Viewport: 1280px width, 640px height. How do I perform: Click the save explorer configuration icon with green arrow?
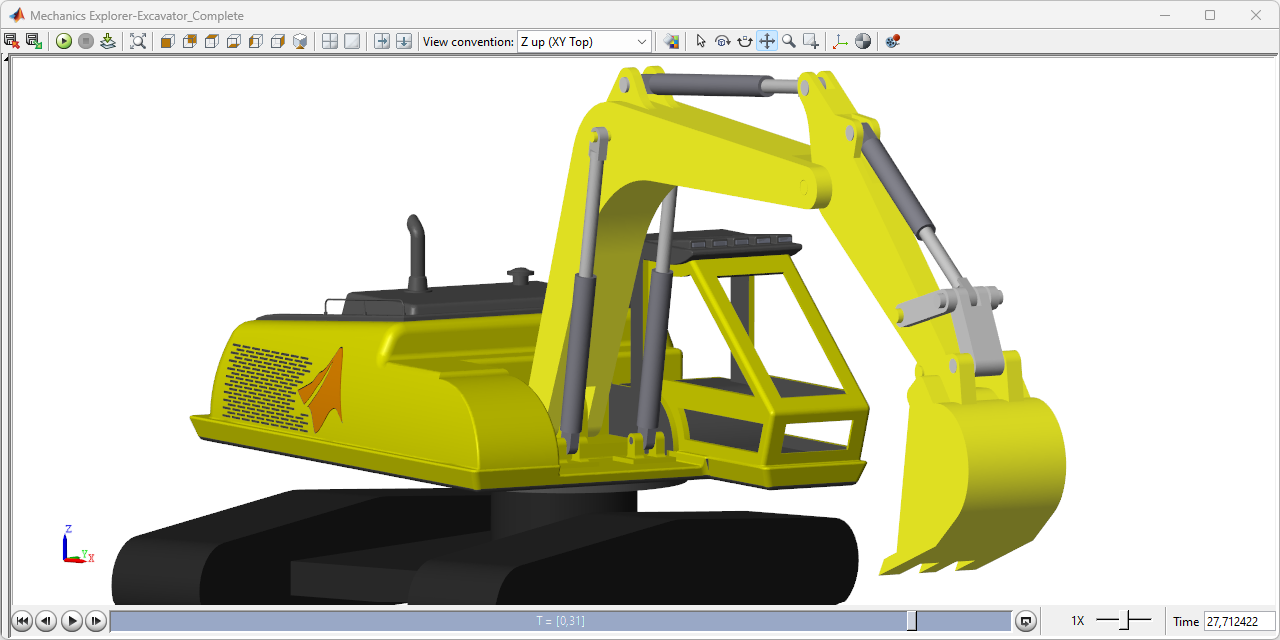tap(34, 41)
